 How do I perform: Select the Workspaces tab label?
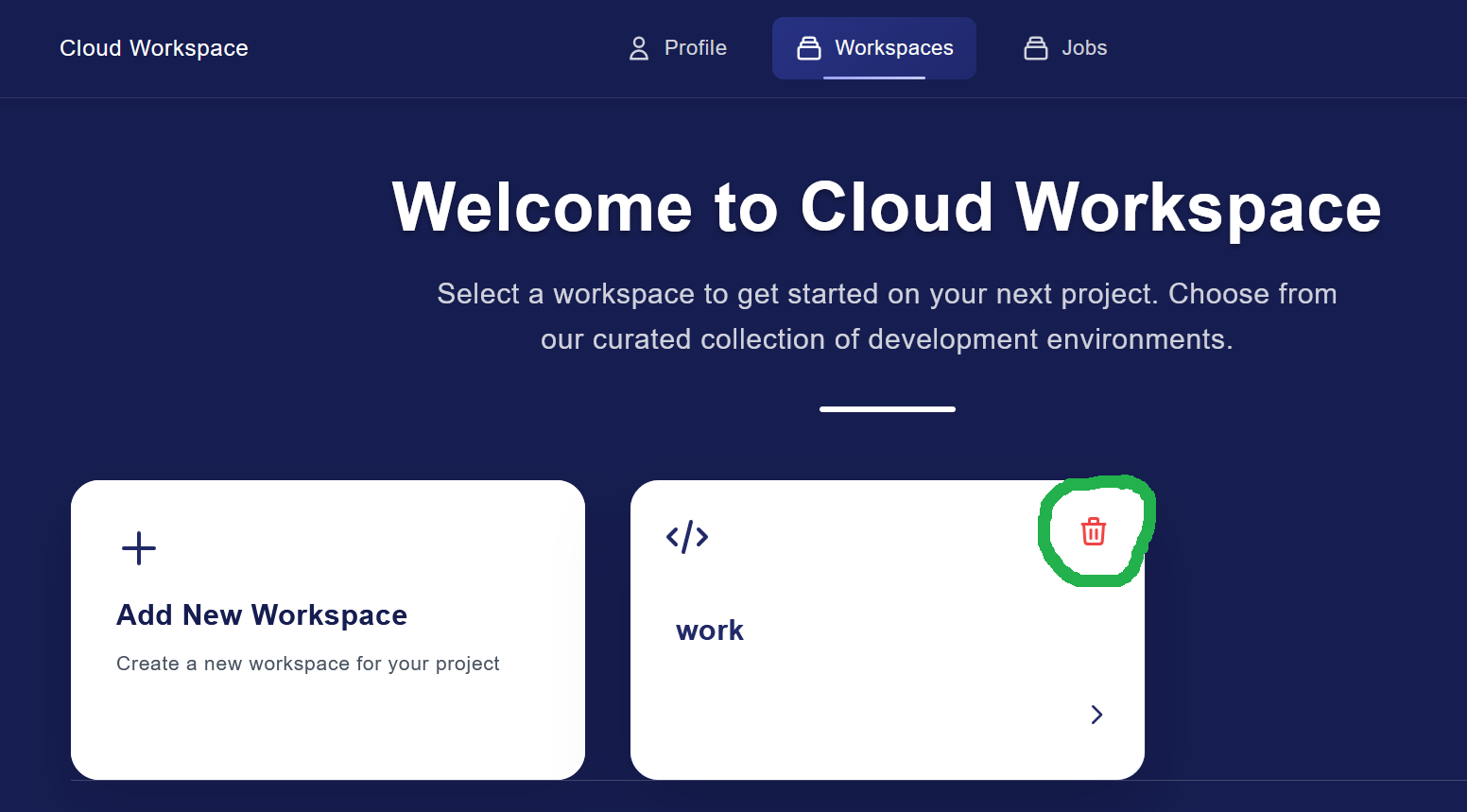(893, 48)
